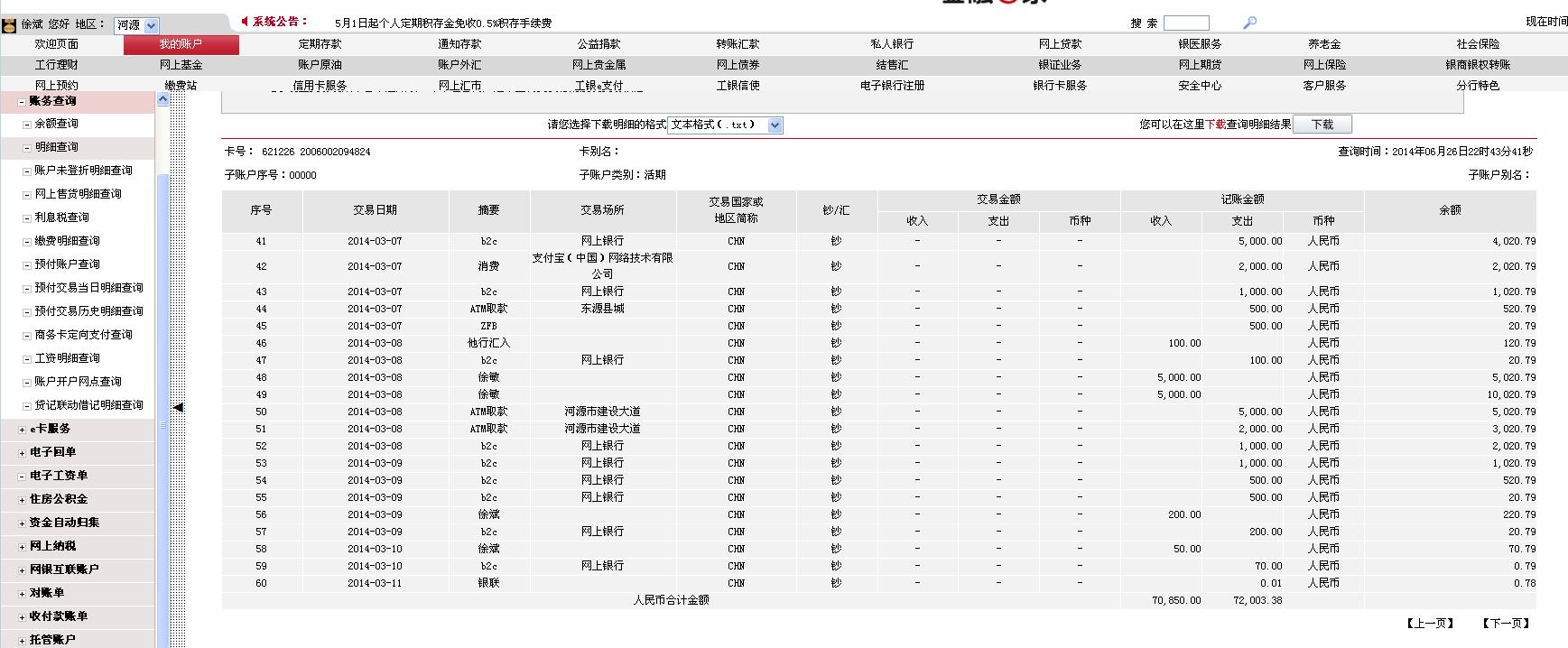Open the 地区 region dropdown showing 河源
Screen dimensions: 1568x648
click(136, 26)
